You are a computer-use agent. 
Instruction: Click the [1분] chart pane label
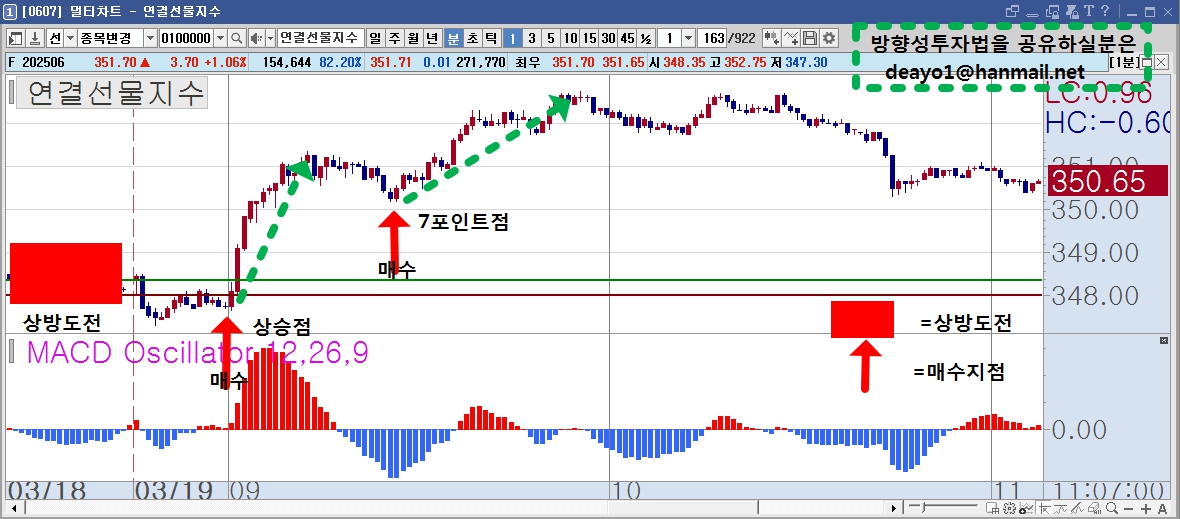[1125, 62]
